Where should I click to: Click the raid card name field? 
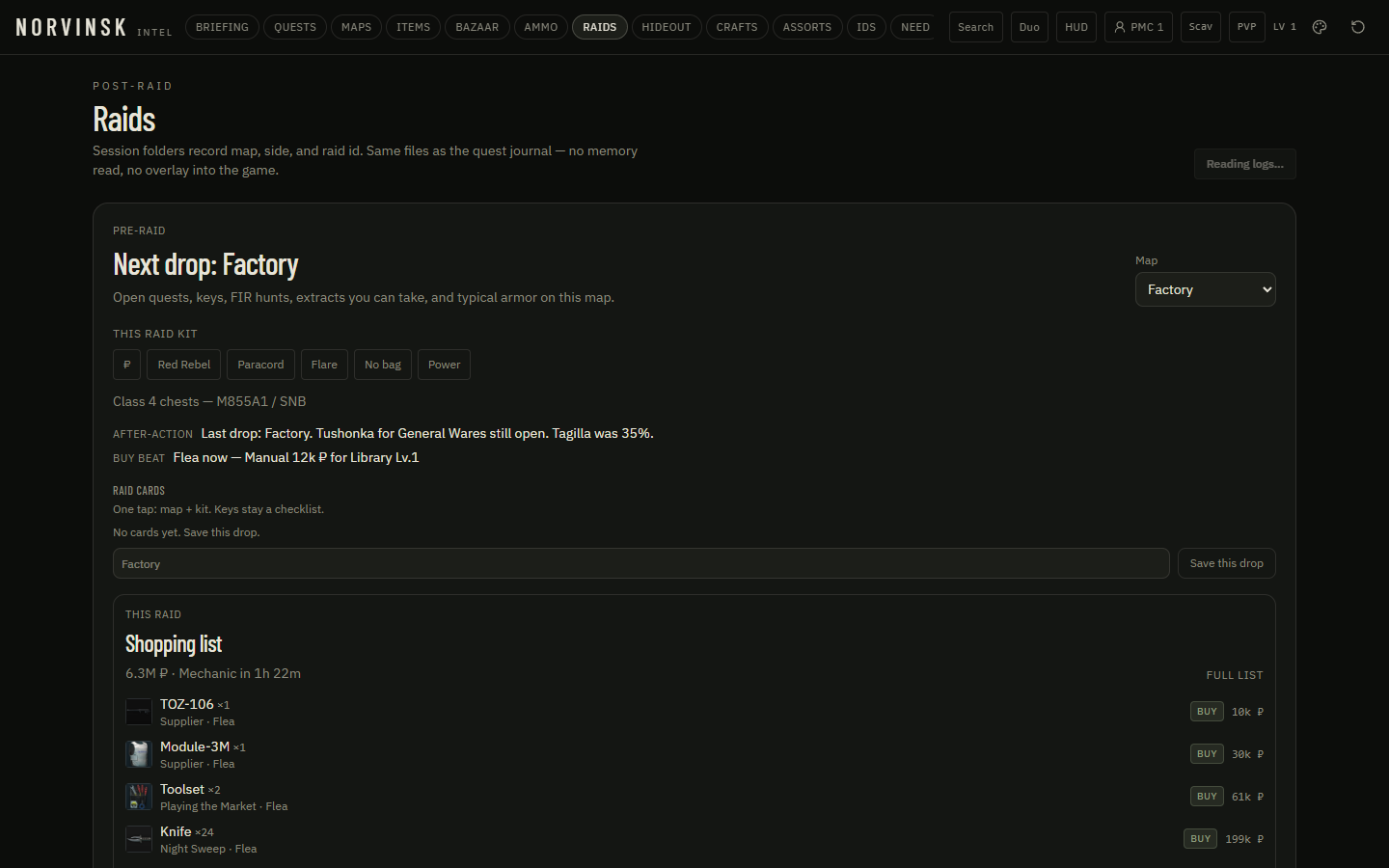tap(641, 563)
